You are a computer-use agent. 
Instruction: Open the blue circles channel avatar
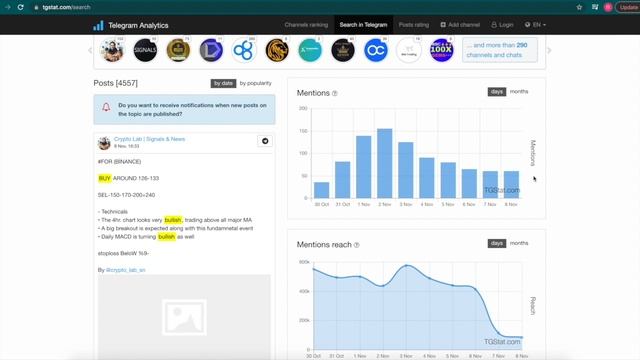(244, 50)
